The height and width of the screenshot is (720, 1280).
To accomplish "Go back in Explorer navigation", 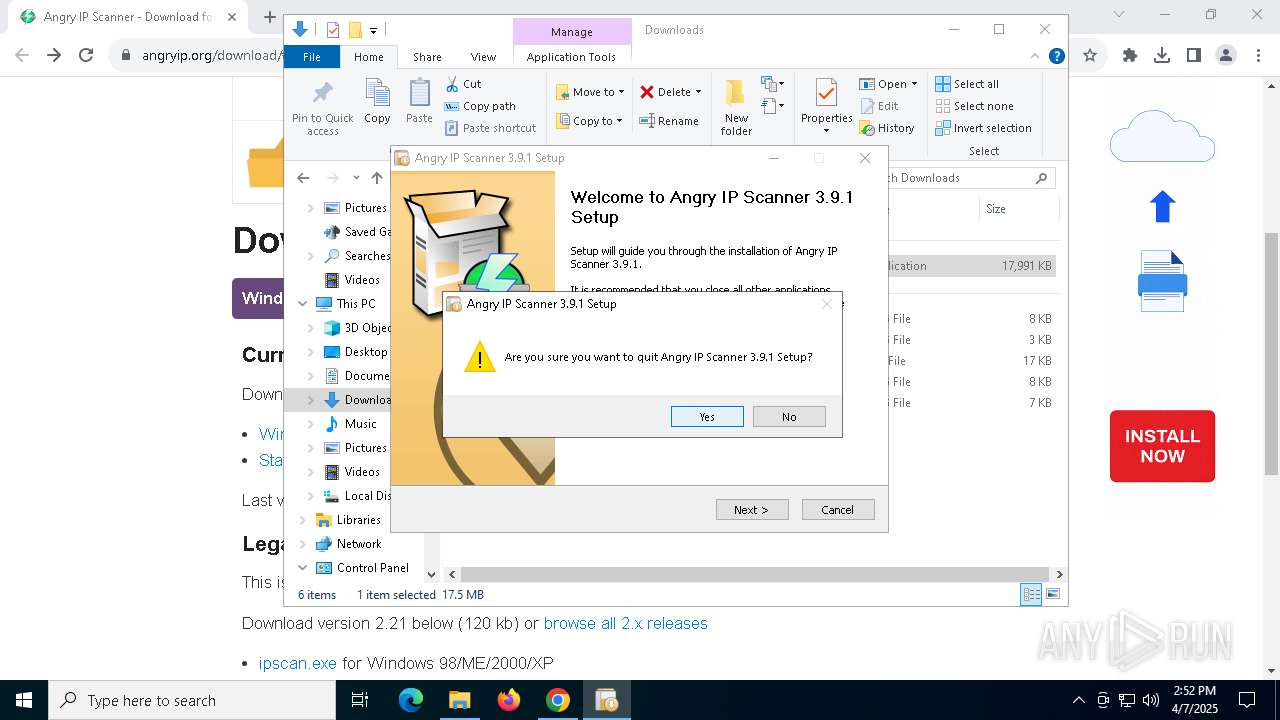I will (303, 178).
